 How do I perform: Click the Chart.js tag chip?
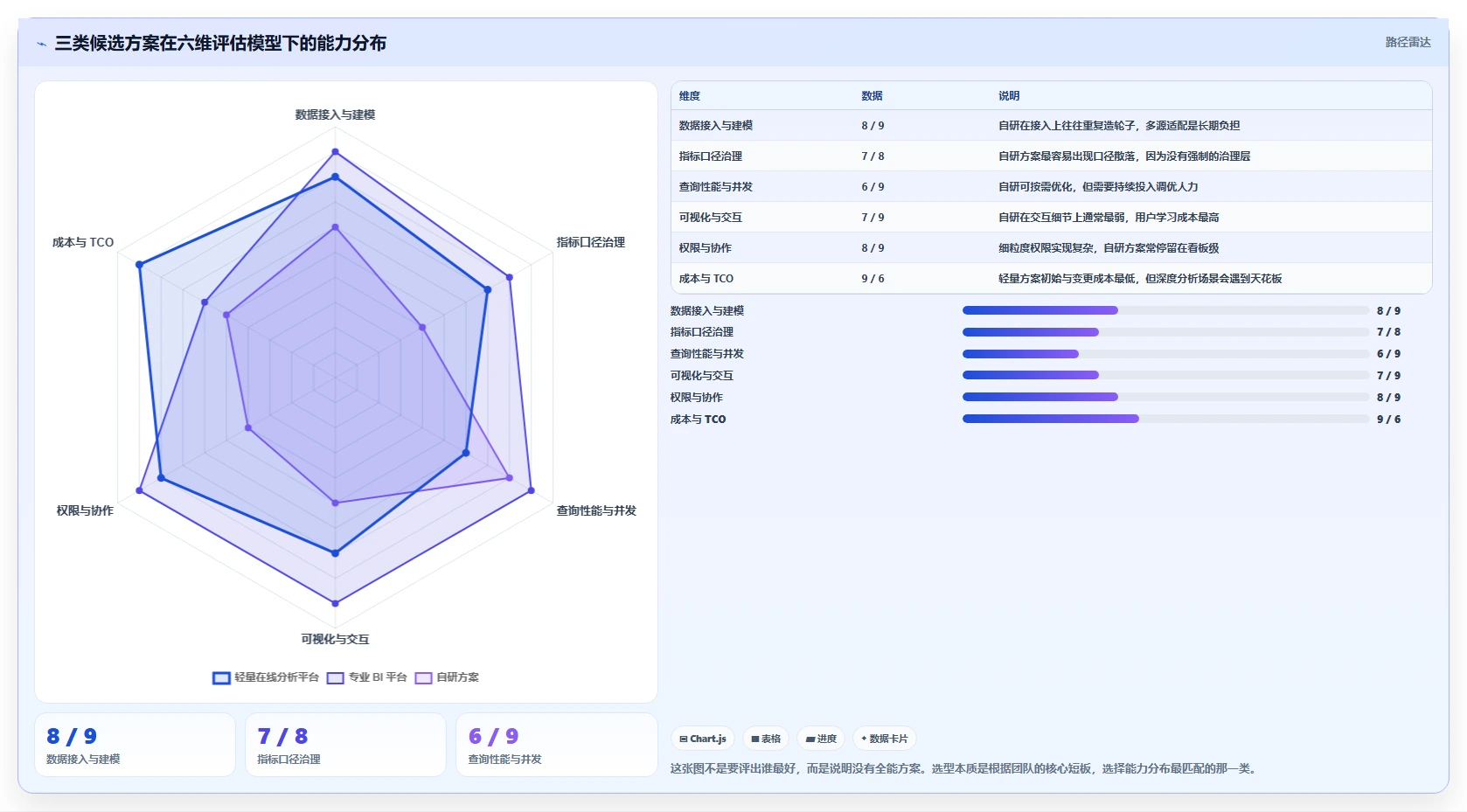(703, 739)
